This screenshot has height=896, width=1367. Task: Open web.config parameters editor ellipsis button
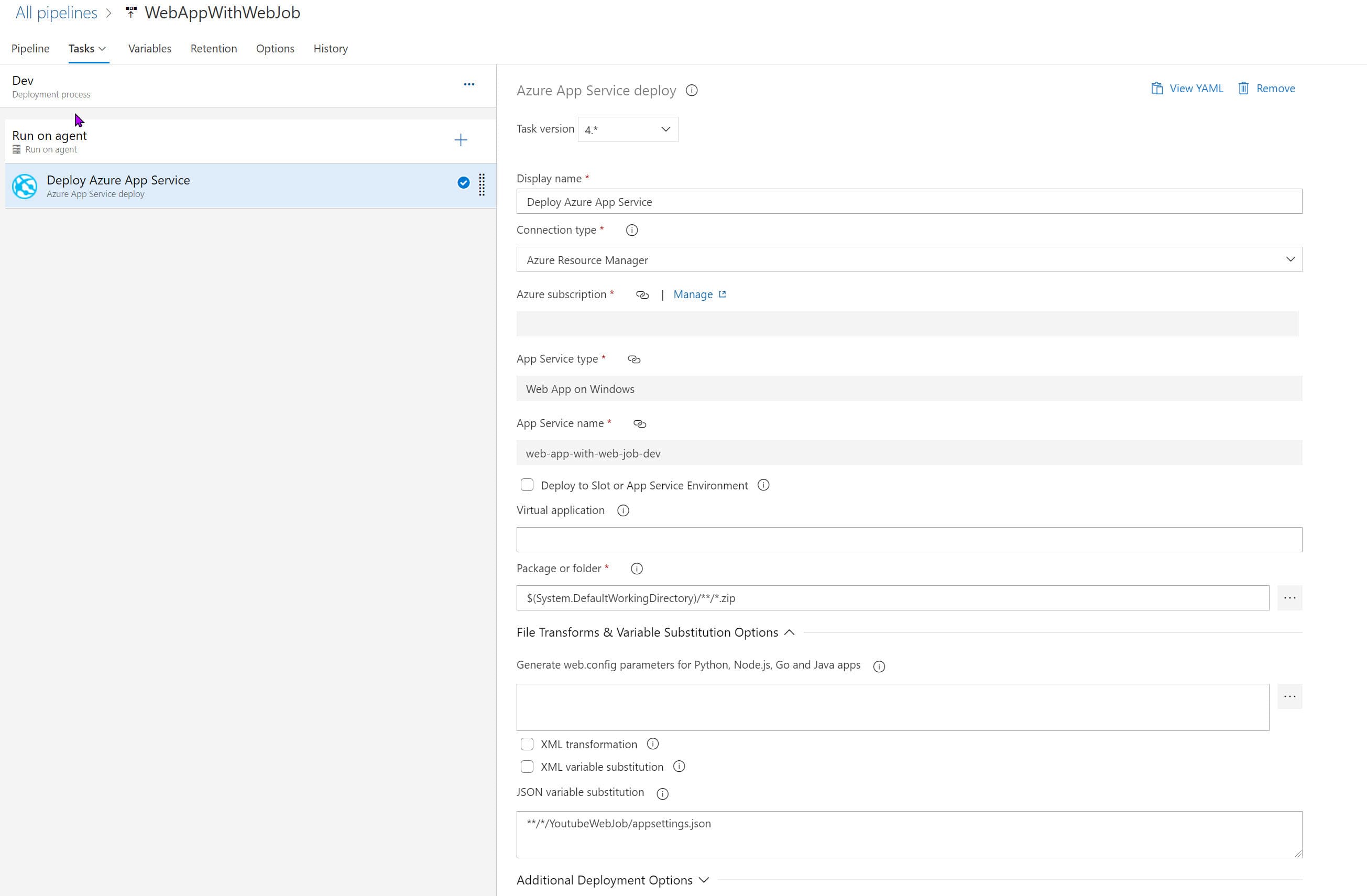click(1289, 696)
